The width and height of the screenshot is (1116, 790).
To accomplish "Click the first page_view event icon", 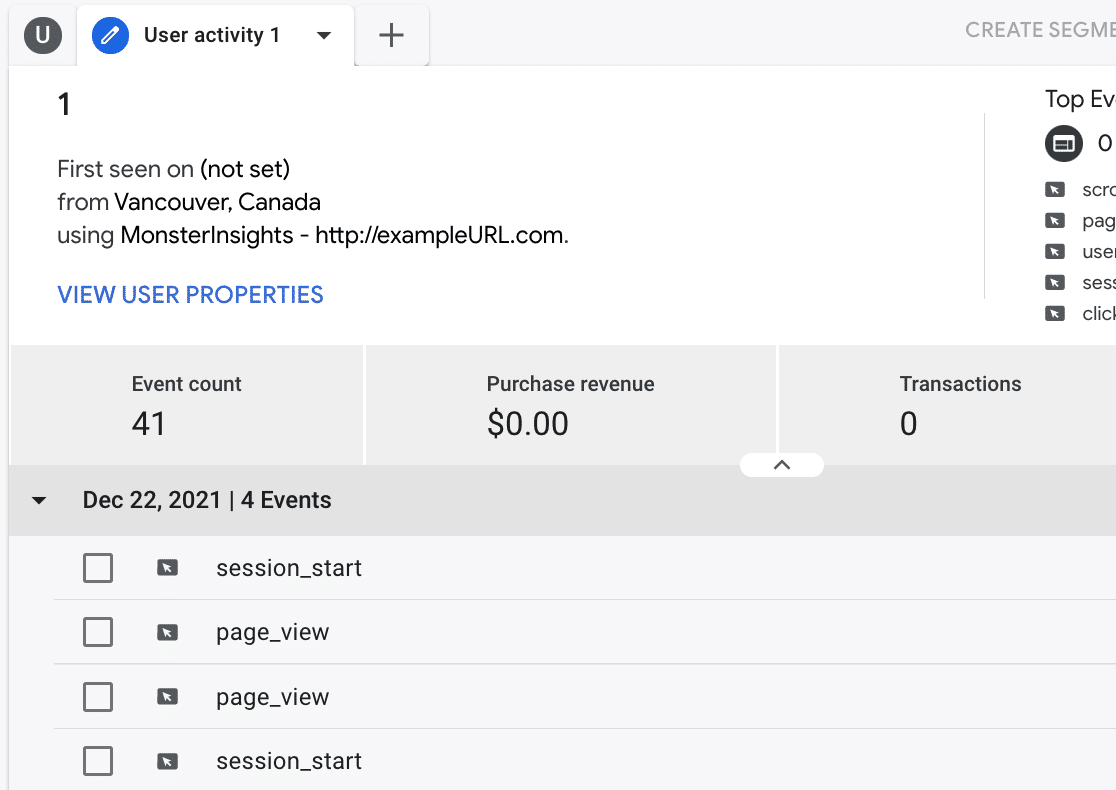I will [x=167, y=632].
